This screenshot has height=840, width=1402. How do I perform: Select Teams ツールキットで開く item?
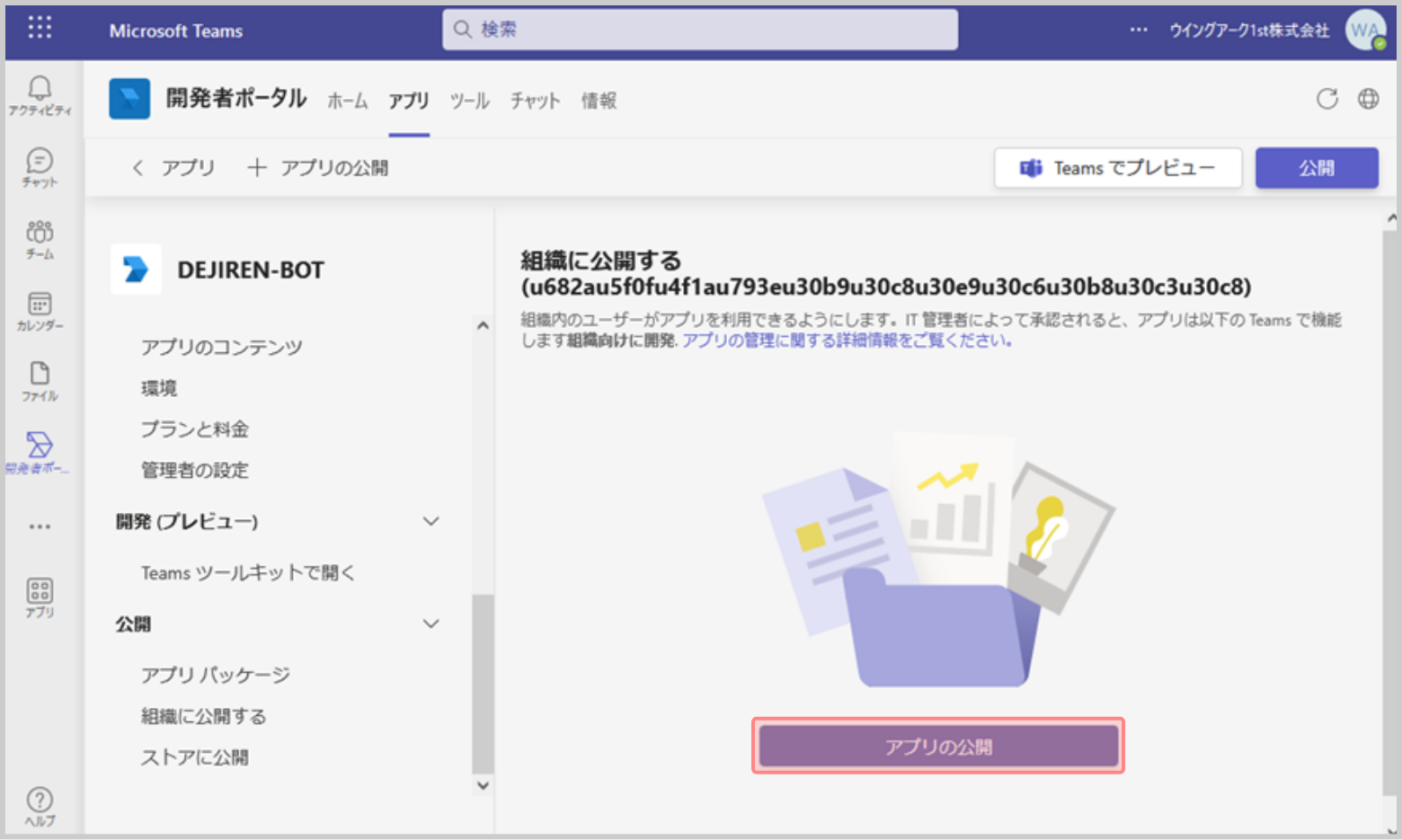tap(248, 573)
